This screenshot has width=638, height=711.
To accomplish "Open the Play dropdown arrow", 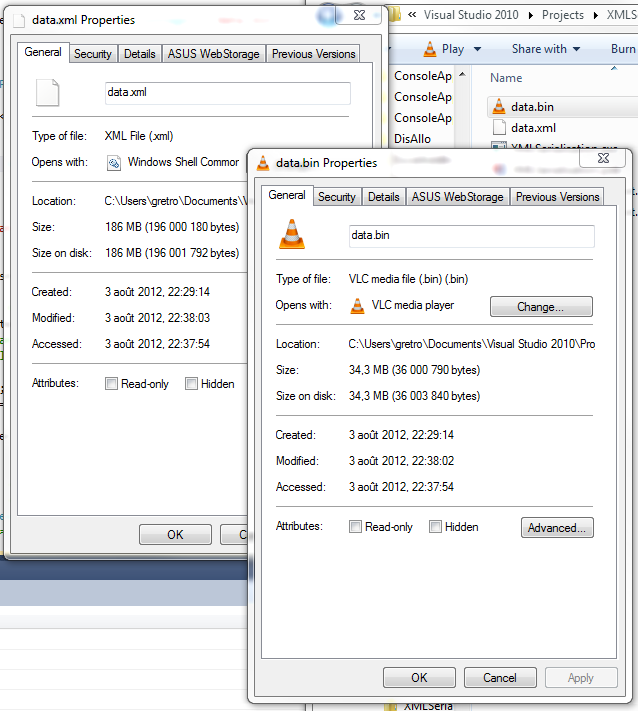I will [477, 50].
